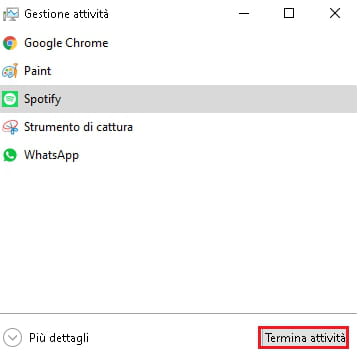Image resolution: width=362 pixels, height=362 pixels.
Task: Click the Strumento di cattura scissors icon
Action: point(10,127)
